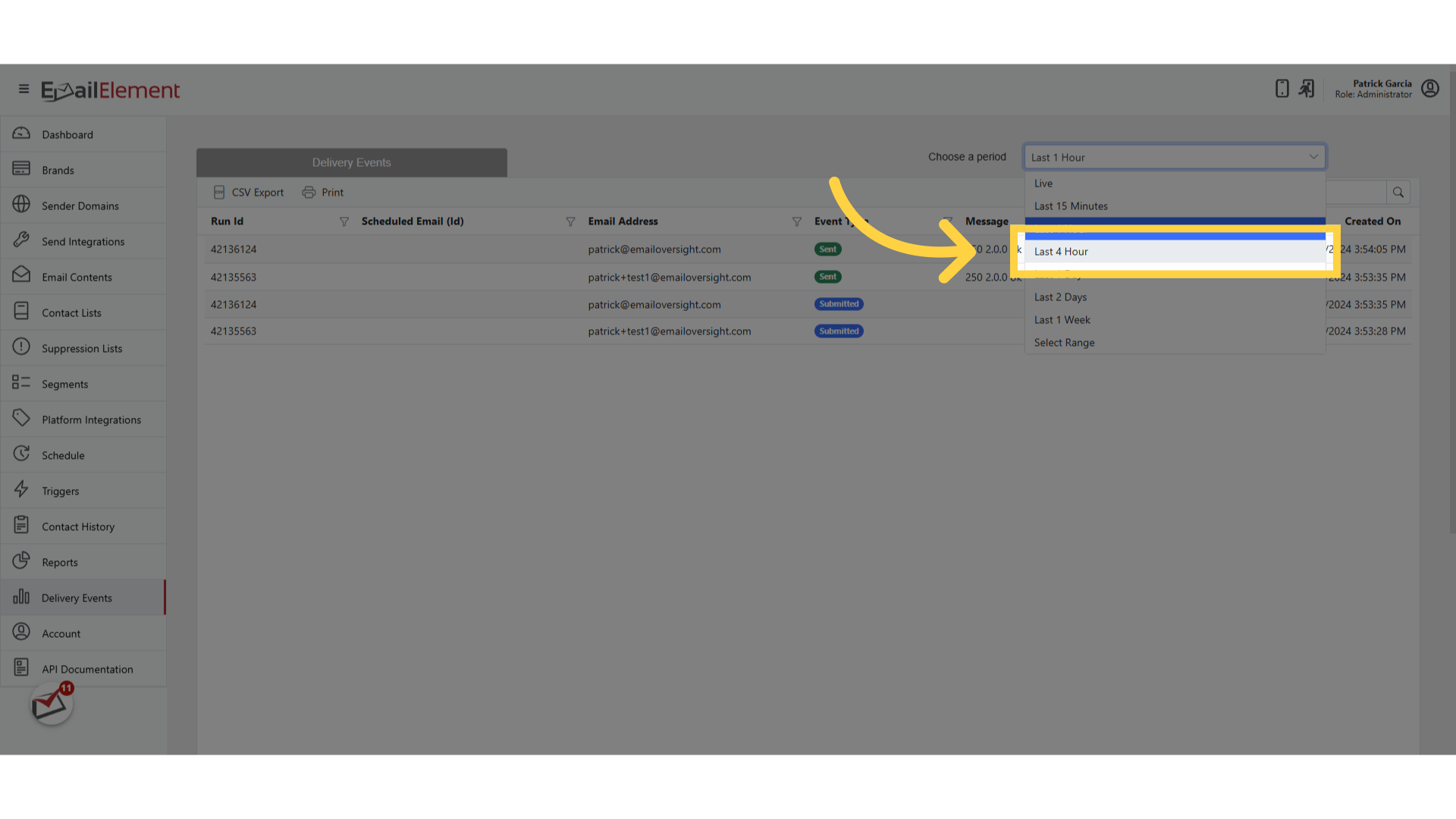Click the Segments sidebar icon
Screen dimensions: 1456x819
21,383
